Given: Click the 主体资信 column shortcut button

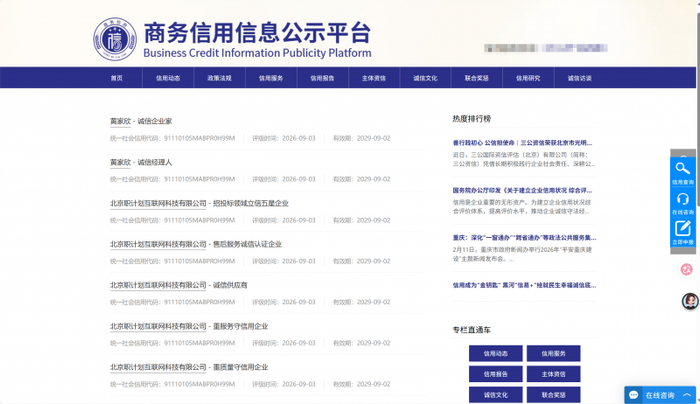Looking at the screenshot, I should [554, 374].
